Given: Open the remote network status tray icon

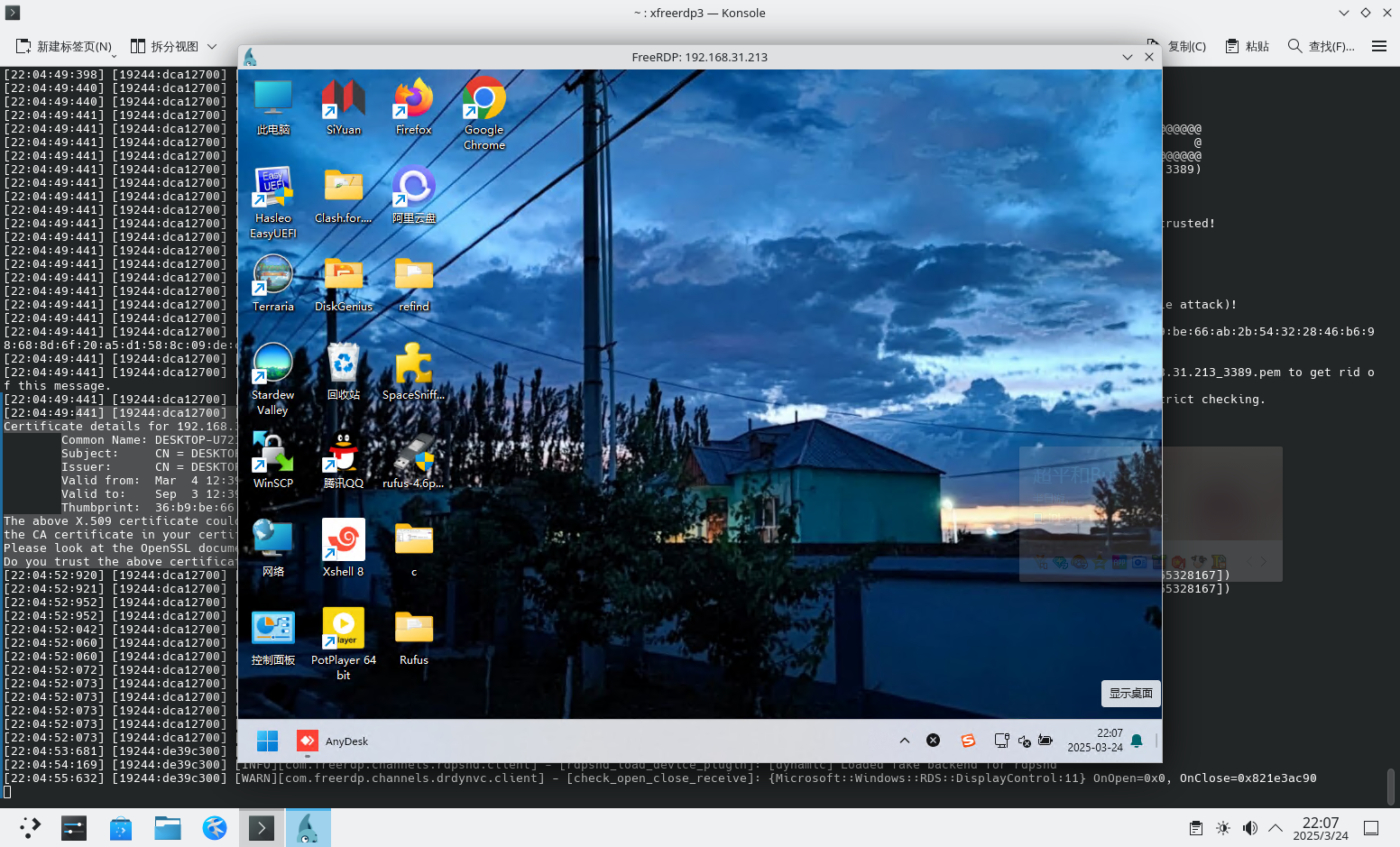Looking at the screenshot, I should 1001,741.
